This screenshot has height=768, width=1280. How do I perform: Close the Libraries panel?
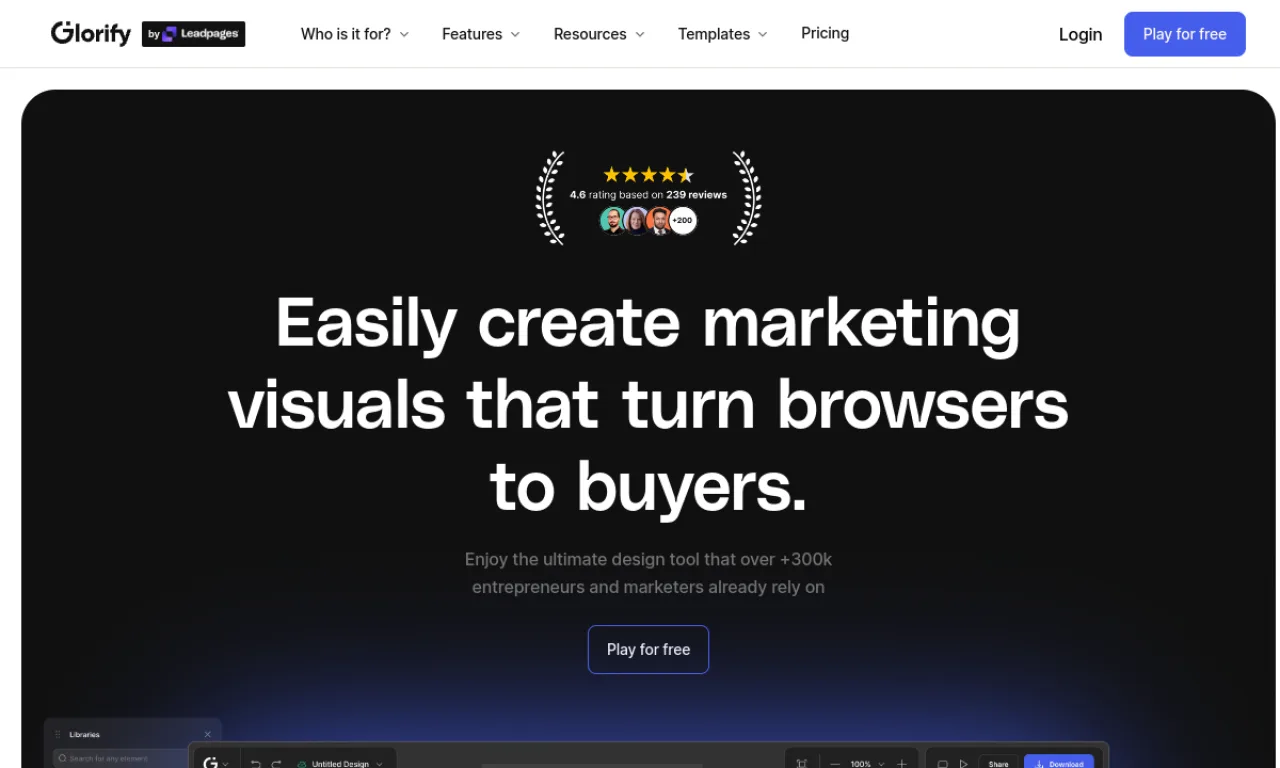pos(208,734)
